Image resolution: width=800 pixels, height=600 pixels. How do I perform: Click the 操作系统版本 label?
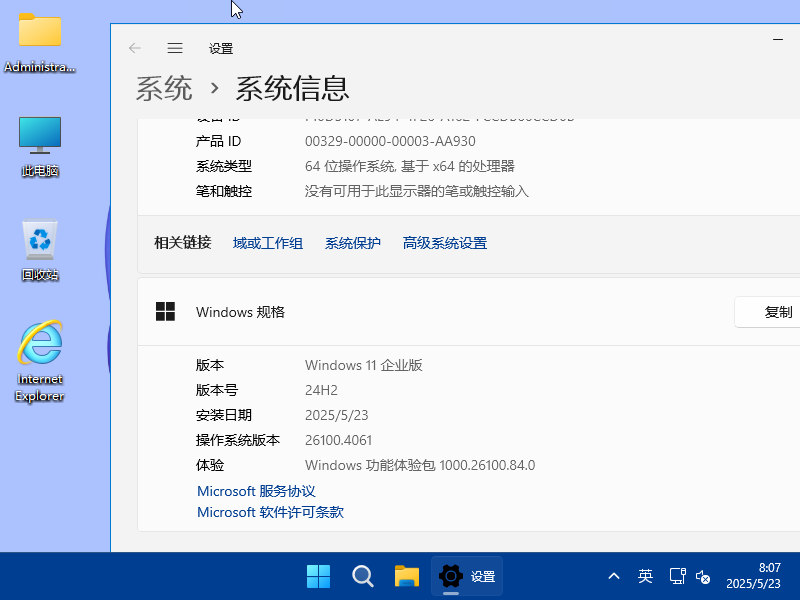pyautogui.click(x=238, y=440)
